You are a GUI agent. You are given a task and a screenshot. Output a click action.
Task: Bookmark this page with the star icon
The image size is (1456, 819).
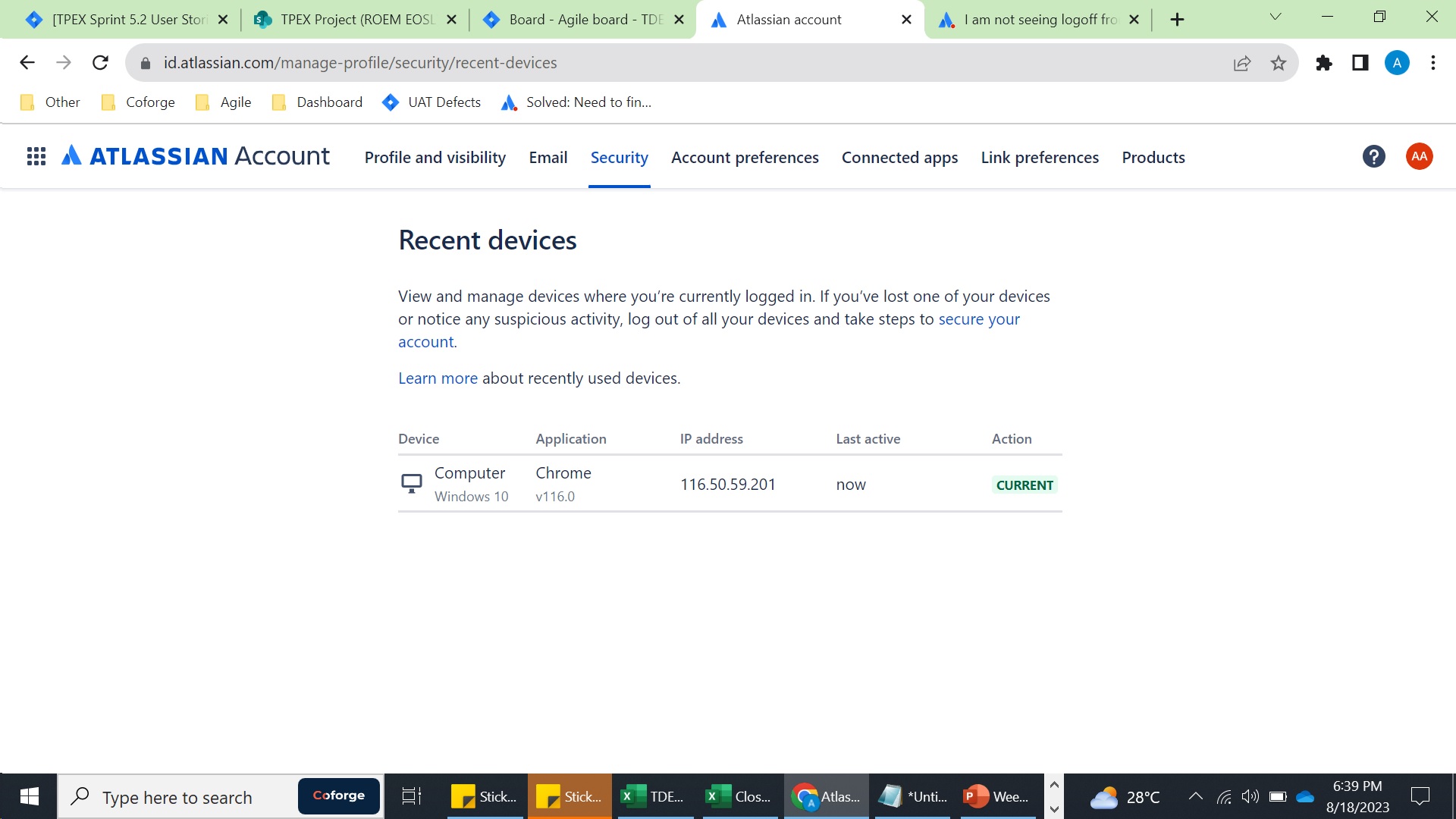click(x=1279, y=63)
